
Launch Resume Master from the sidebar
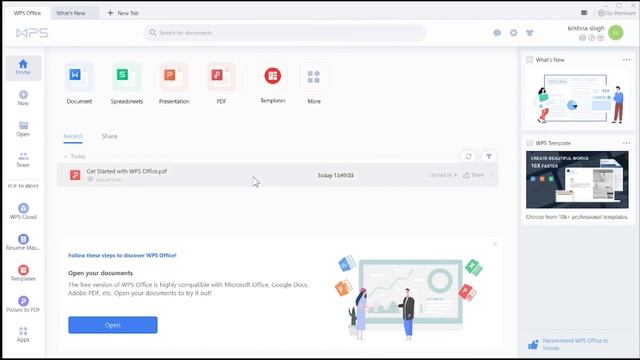[23, 242]
